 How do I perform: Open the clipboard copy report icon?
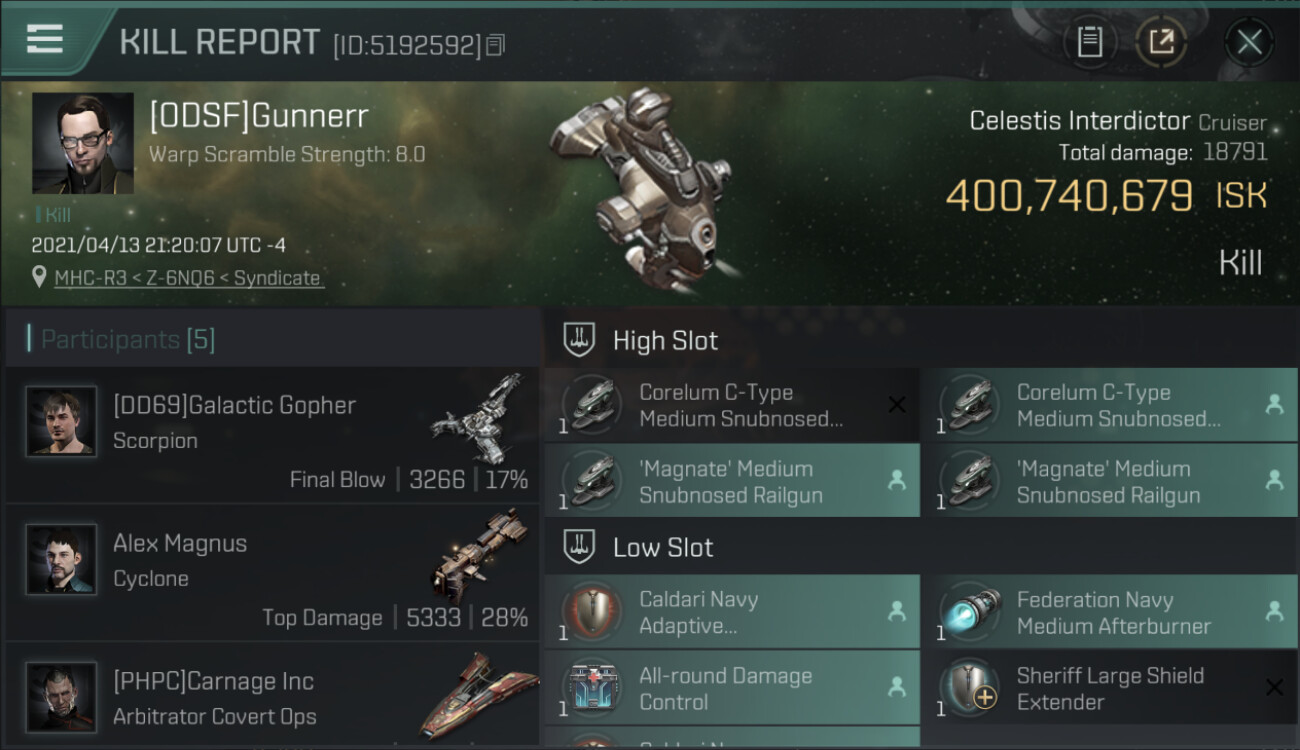click(x=1089, y=42)
